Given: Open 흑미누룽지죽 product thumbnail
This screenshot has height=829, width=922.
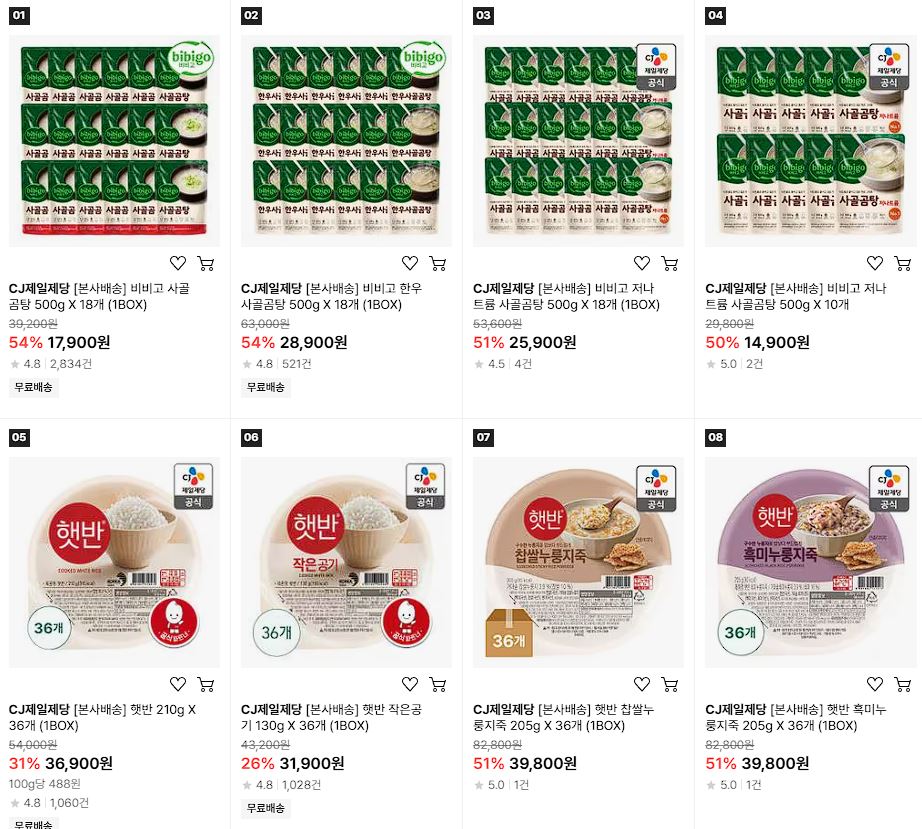Looking at the screenshot, I should (810, 562).
